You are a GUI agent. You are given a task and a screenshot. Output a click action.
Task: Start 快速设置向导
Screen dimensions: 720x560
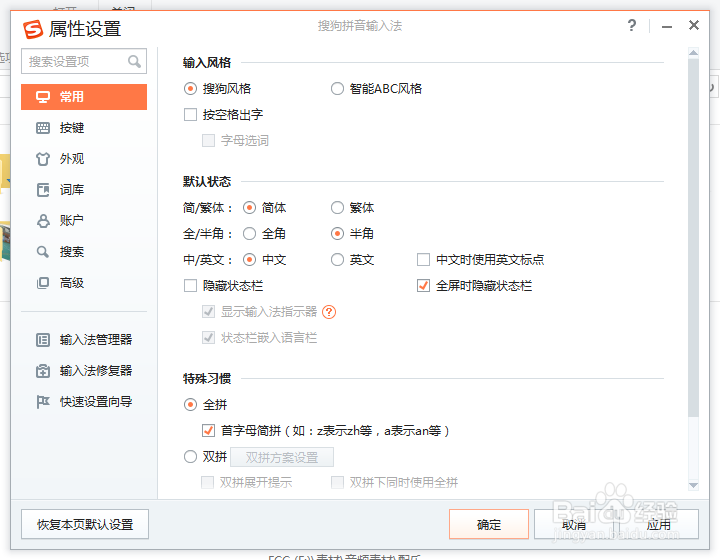84,402
